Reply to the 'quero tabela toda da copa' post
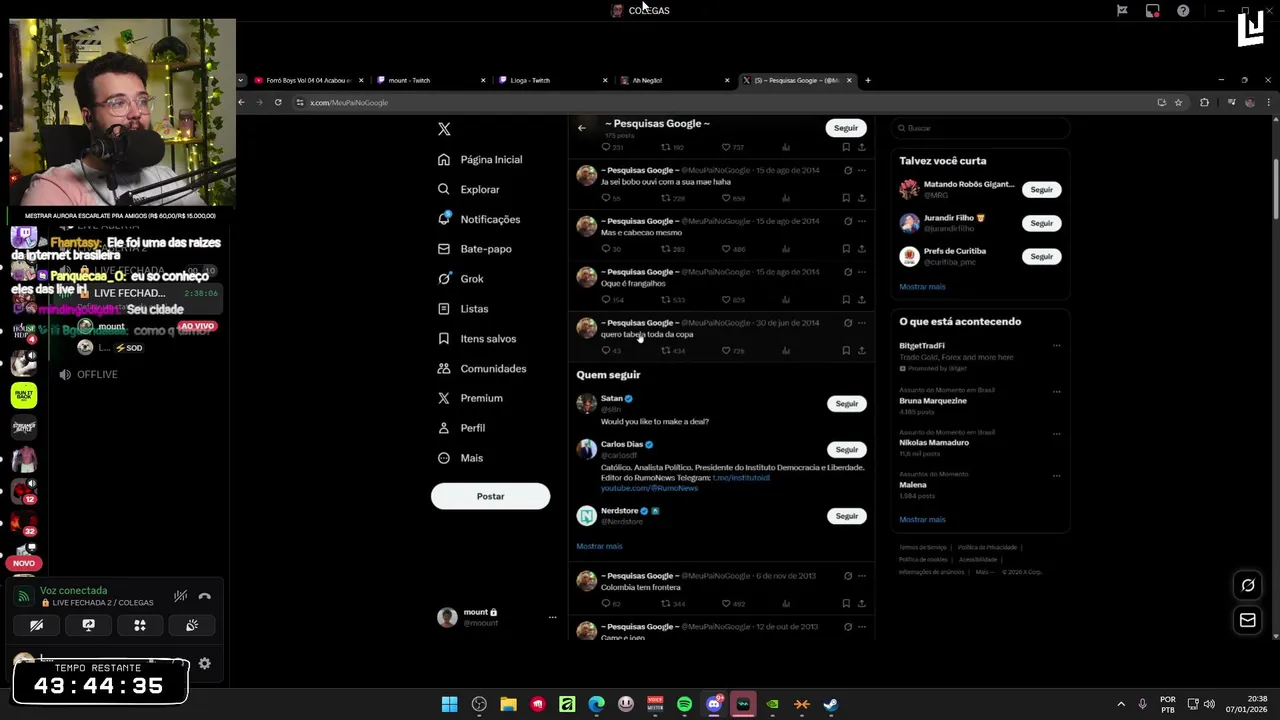 (x=605, y=351)
